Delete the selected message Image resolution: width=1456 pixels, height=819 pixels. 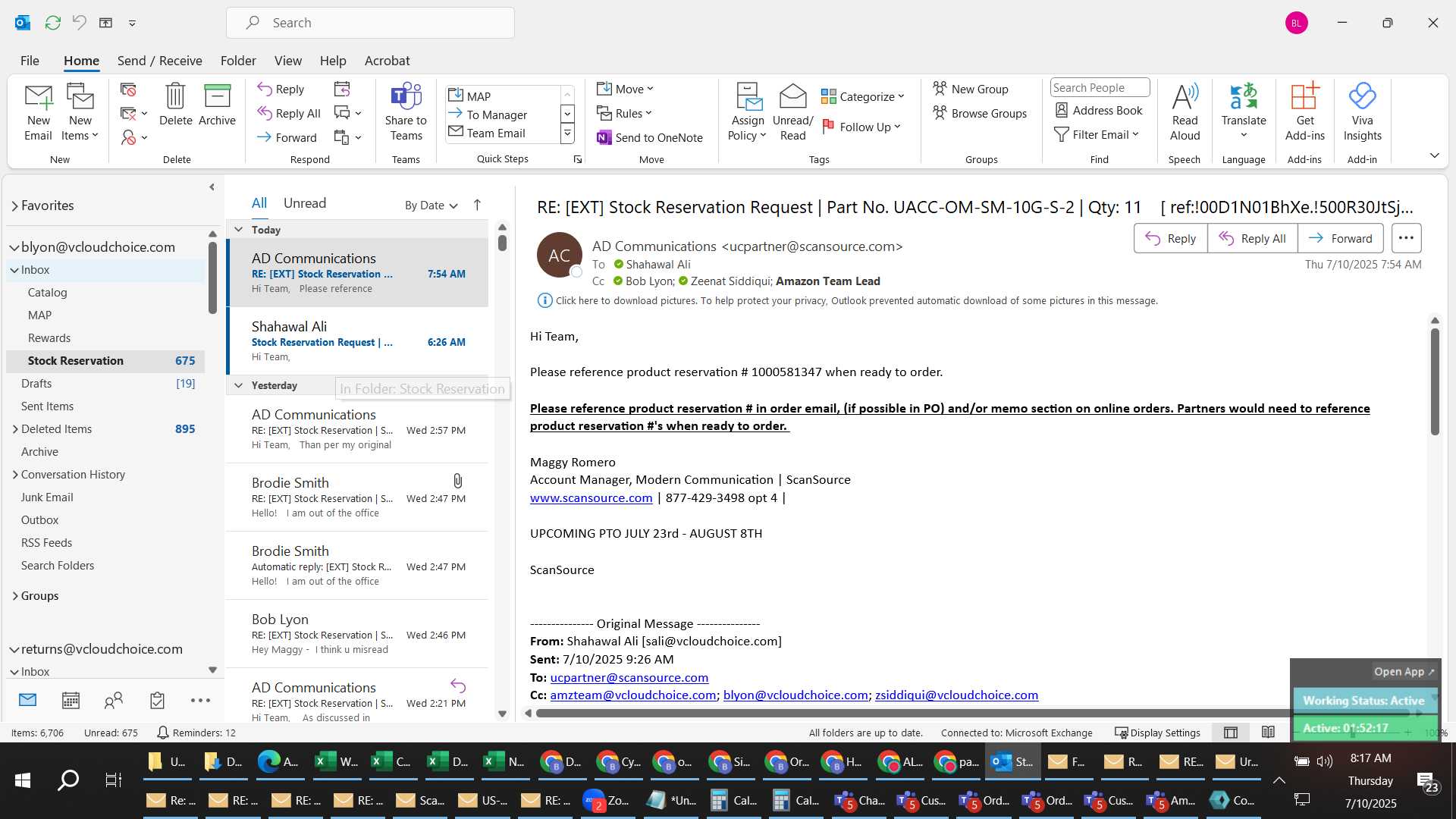click(175, 106)
